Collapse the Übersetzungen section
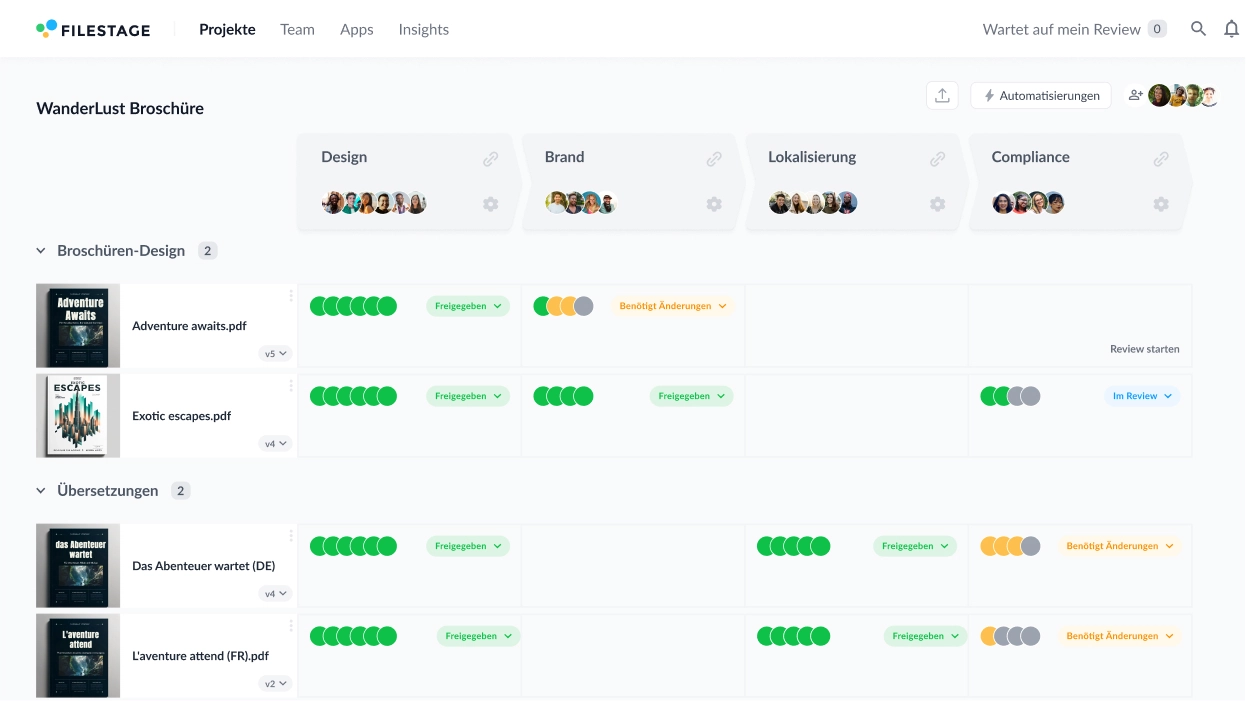Viewport: 1246px width, 701px height. (39, 490)
